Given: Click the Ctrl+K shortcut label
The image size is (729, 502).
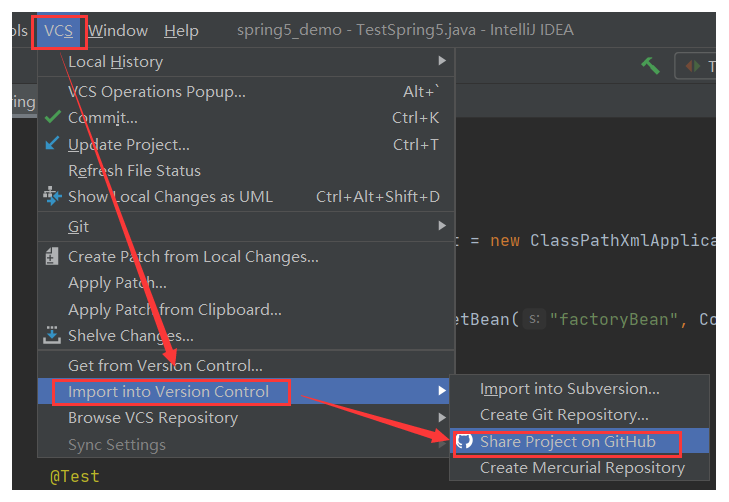Looking at the screenshot, I should tap(416, 118).
